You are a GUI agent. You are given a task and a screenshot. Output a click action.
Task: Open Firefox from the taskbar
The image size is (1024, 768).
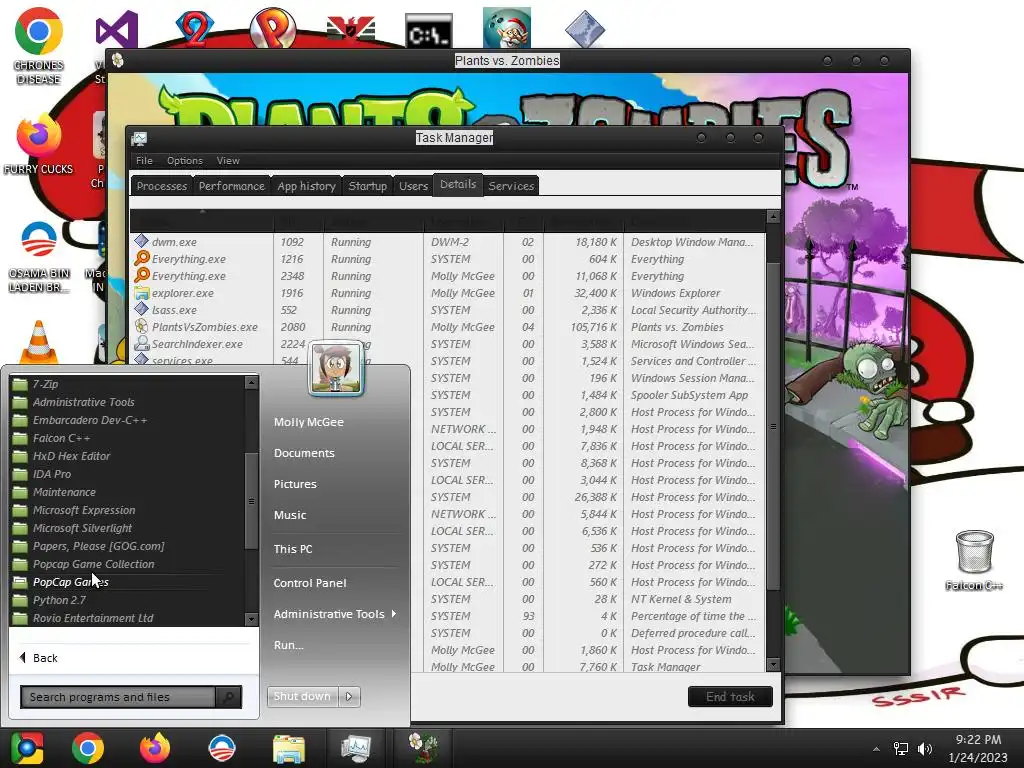point(155,748)
